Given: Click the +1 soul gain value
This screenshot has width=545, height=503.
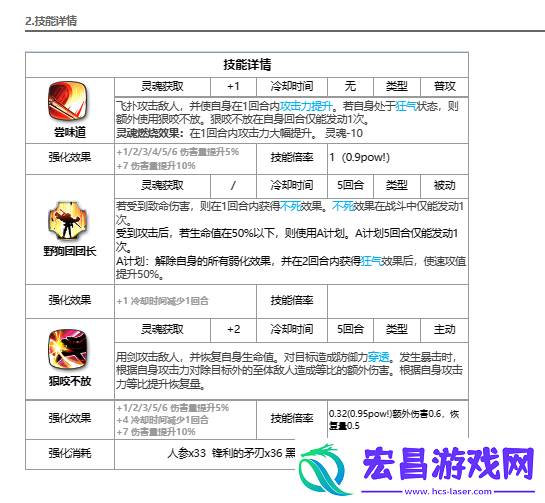Looking at the screenshot, I should [233, 86].
